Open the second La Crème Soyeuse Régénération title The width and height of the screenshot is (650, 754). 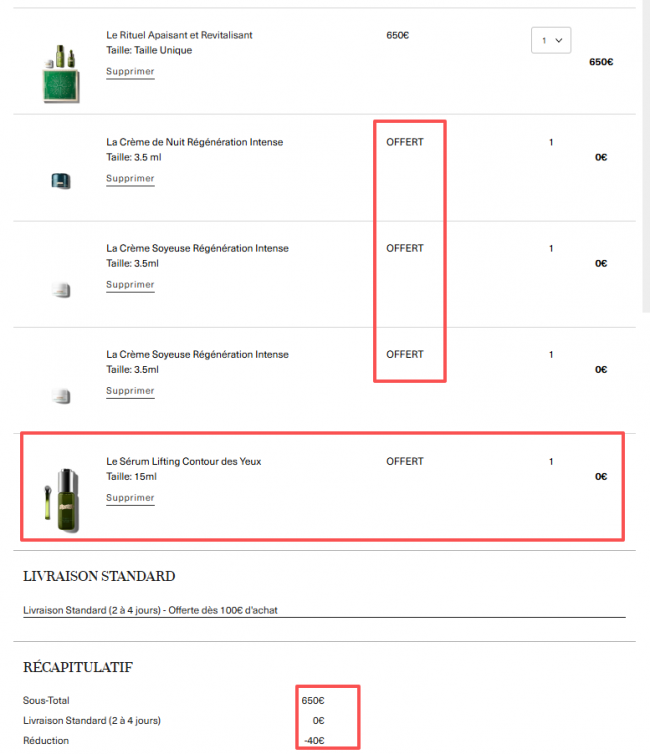pos(197,354)
